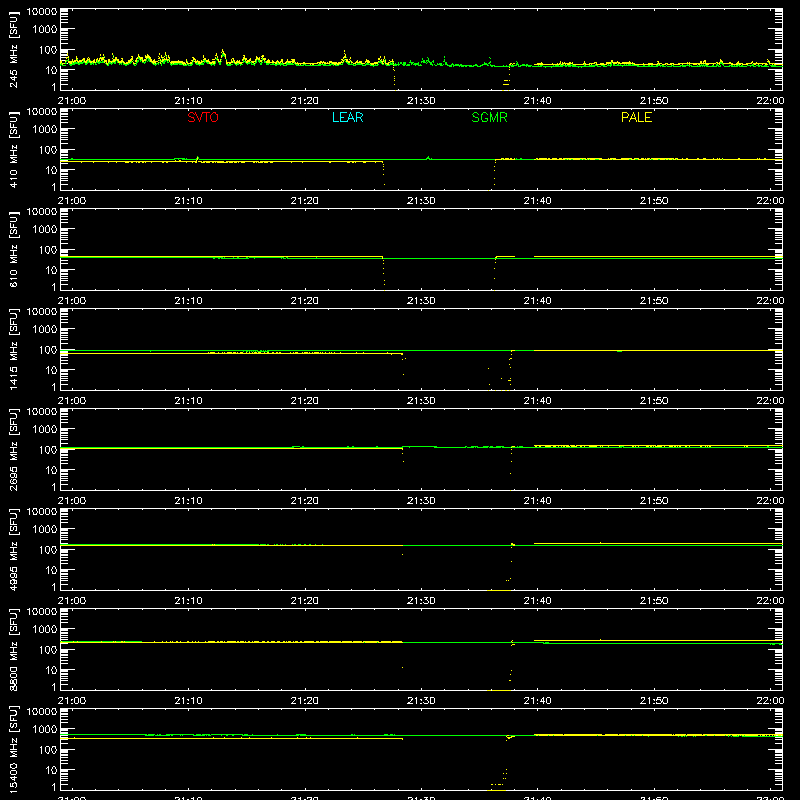Screen dimensions: 800x800
Task: Click the 10000 y-axis value in 245 MHz panel
Action: point(42,12)
